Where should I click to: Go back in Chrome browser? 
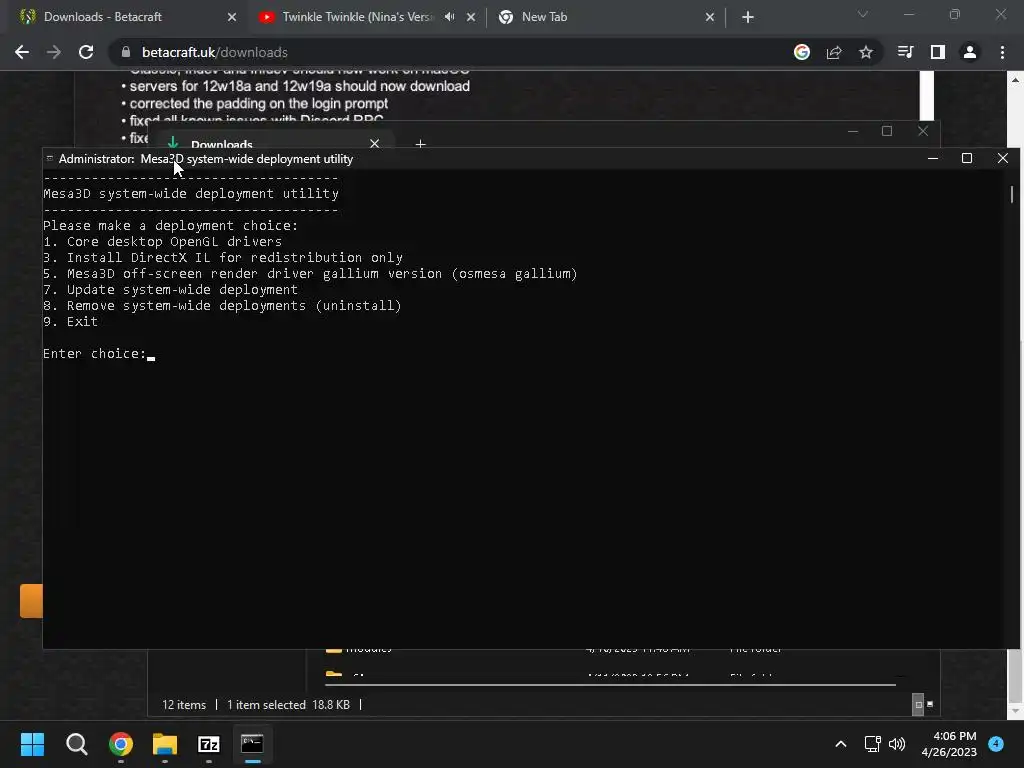tap(22, 52)
